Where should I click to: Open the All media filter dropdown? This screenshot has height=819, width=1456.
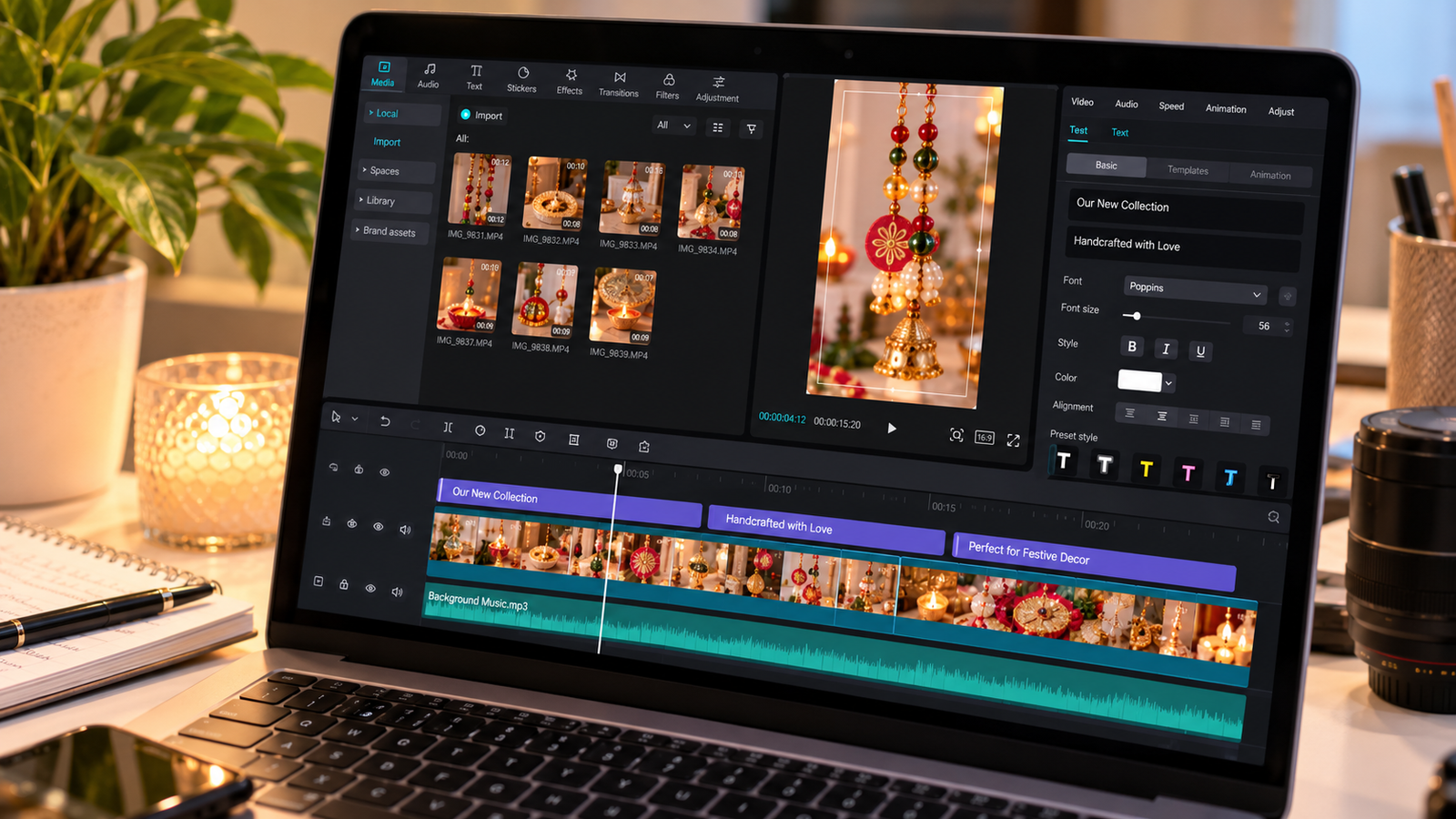coord(674,126)
